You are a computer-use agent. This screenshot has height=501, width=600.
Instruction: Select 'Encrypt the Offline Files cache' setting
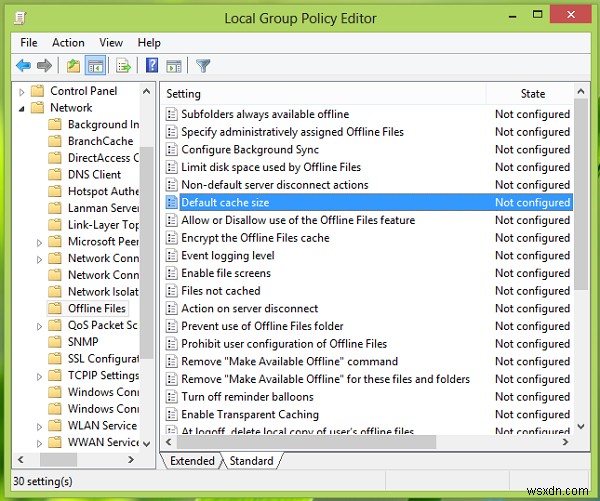[255, 238]
